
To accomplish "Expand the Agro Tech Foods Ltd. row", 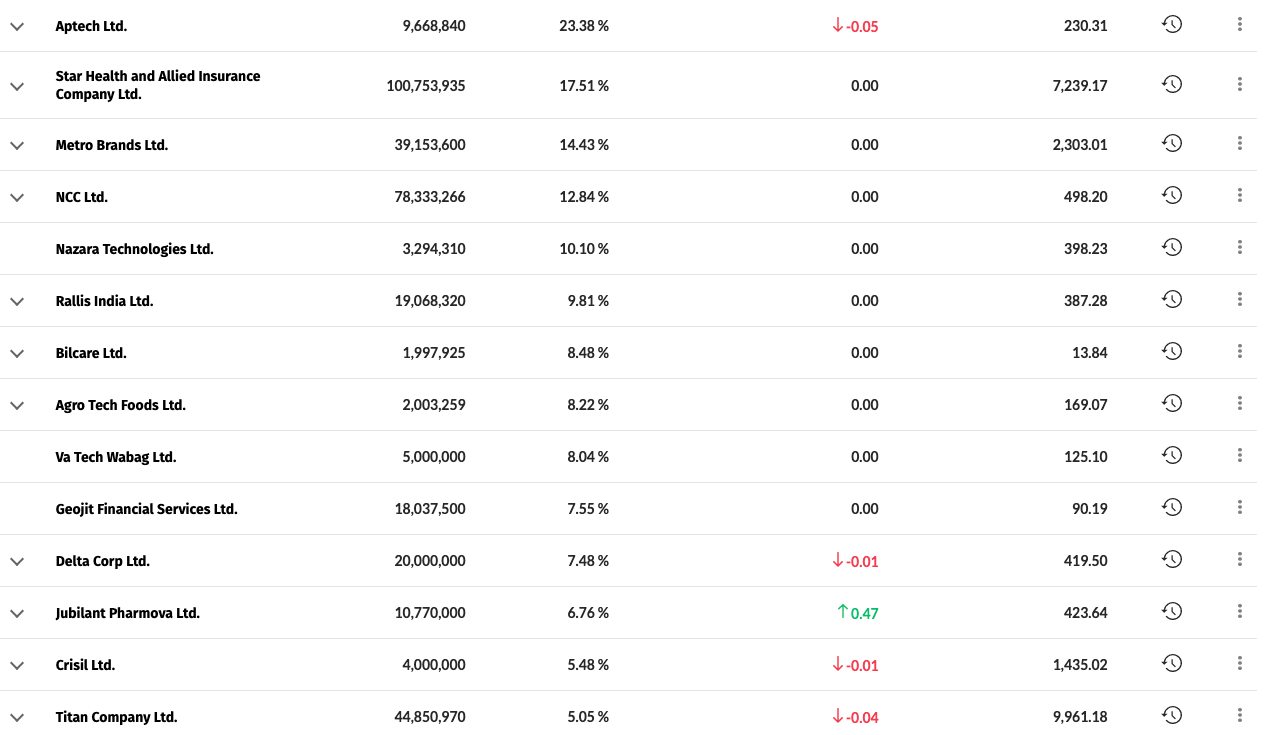I will click(x=17, y=405).
